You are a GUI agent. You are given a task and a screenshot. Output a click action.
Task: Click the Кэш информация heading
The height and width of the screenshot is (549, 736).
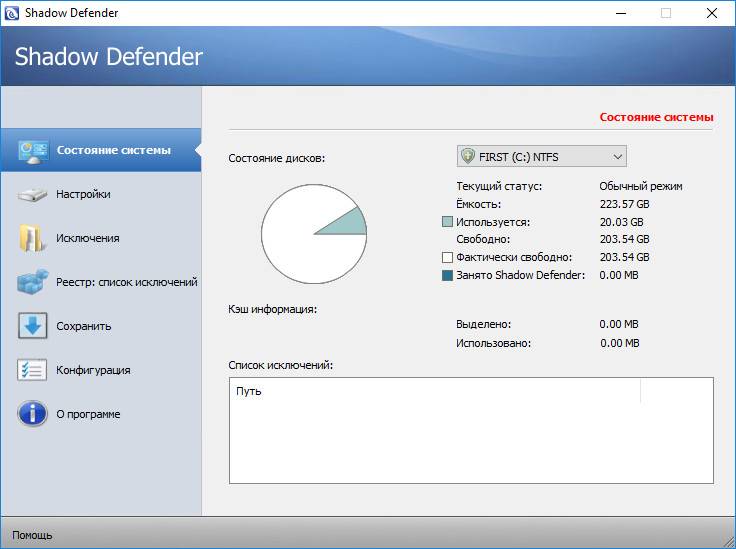273,309
